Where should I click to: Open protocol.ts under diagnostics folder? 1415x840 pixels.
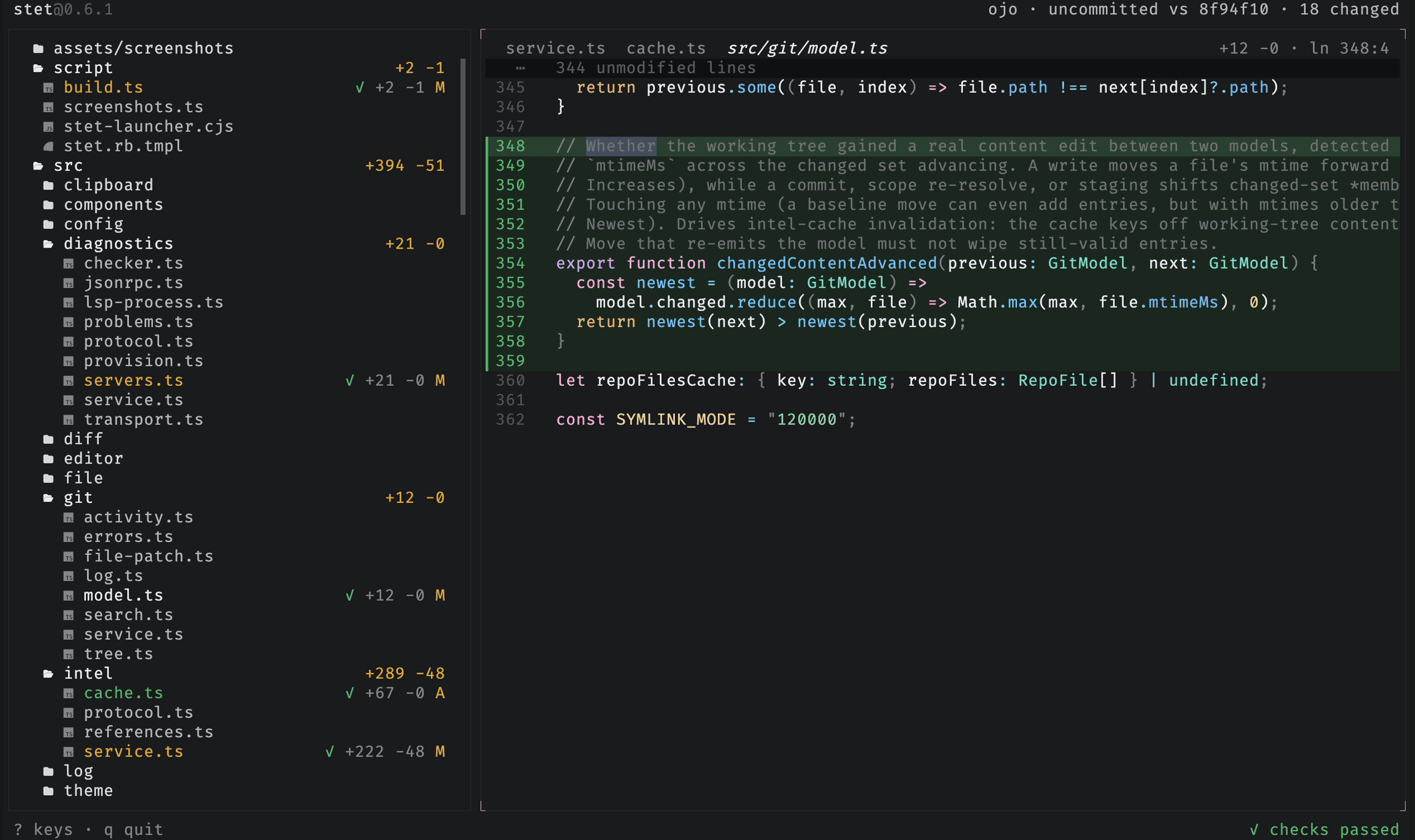tap(139, 342)
